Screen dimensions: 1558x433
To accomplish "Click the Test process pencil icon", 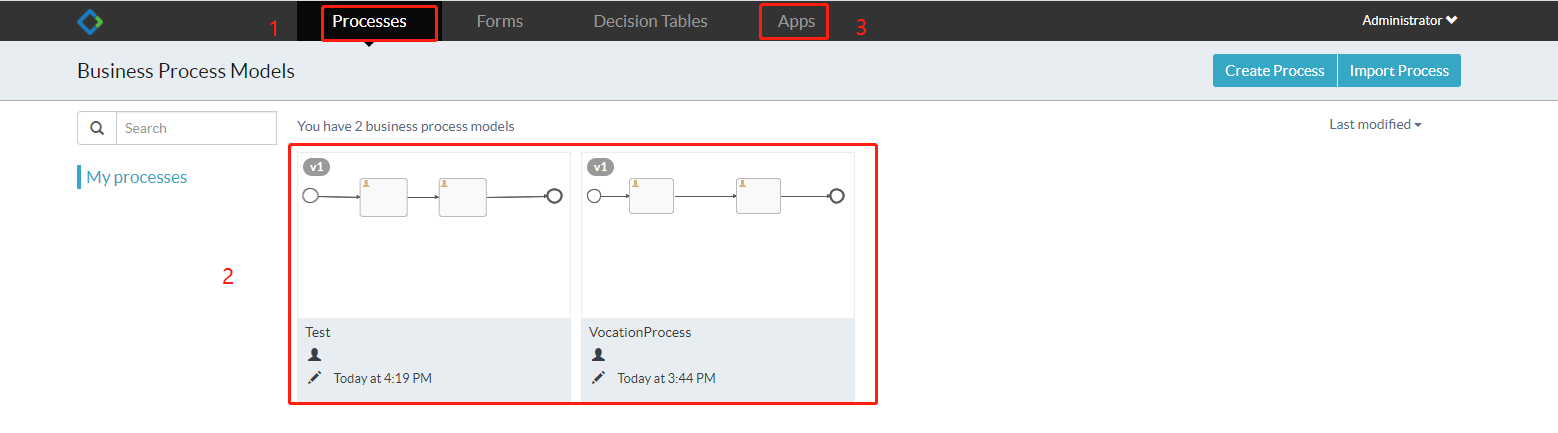I will [x=315, y=378].
